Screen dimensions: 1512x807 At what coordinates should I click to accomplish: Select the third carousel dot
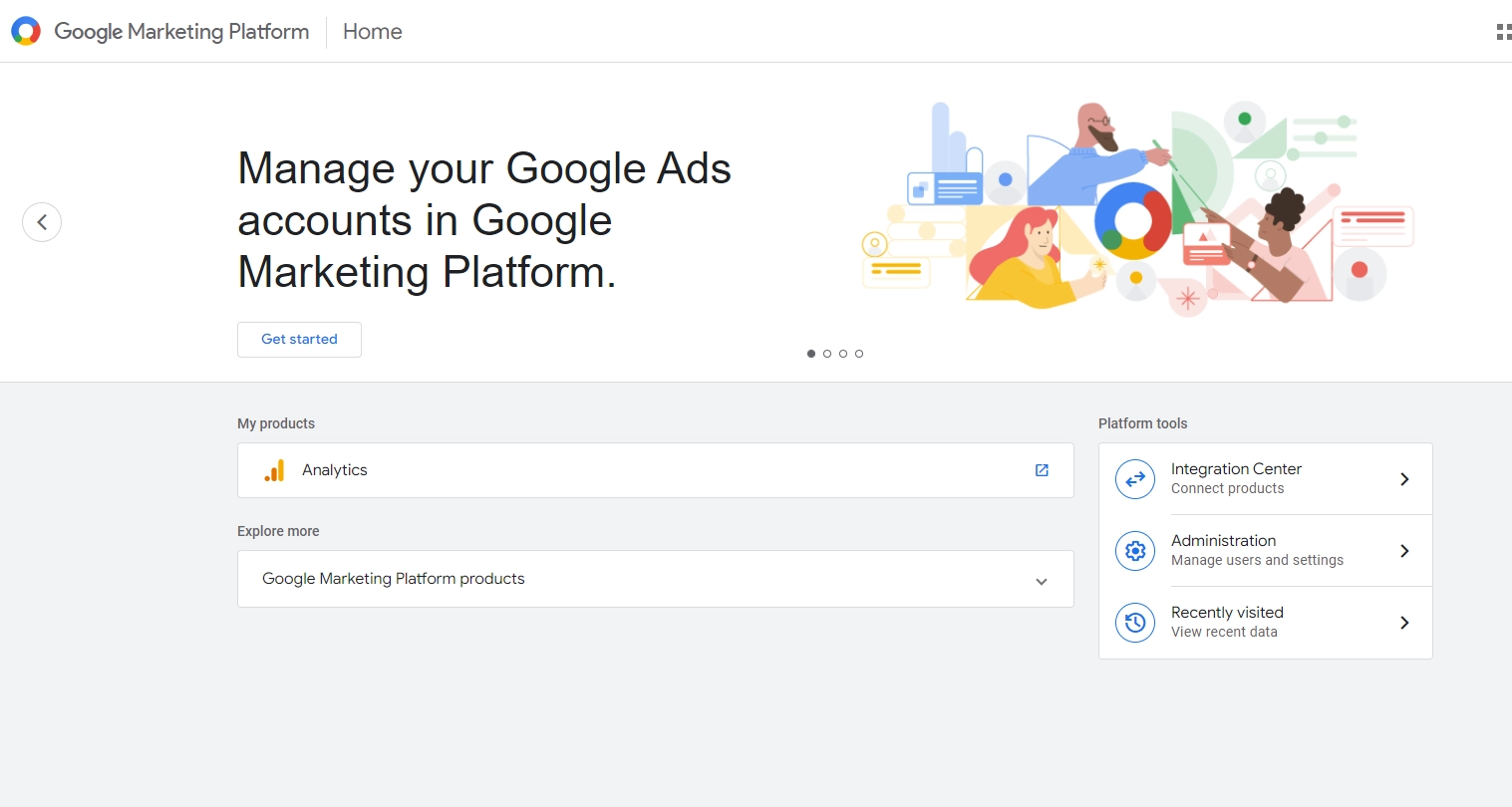coord(843,354)
